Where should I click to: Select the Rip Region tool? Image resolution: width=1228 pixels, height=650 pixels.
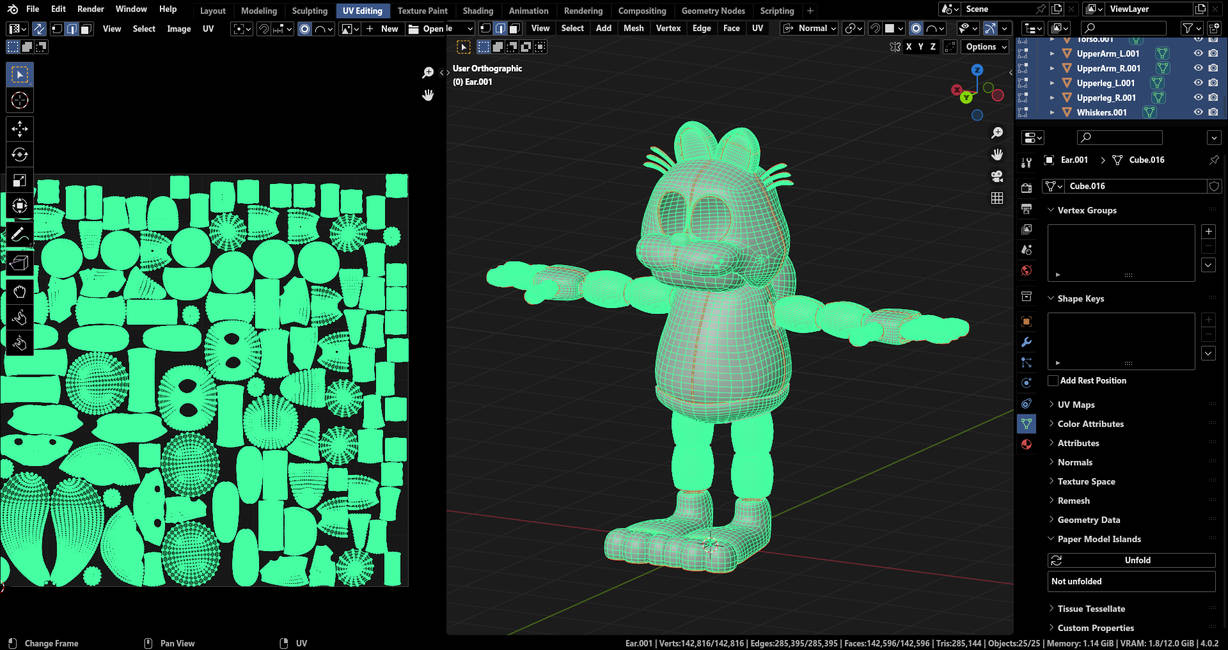click(x=20, y=262)
